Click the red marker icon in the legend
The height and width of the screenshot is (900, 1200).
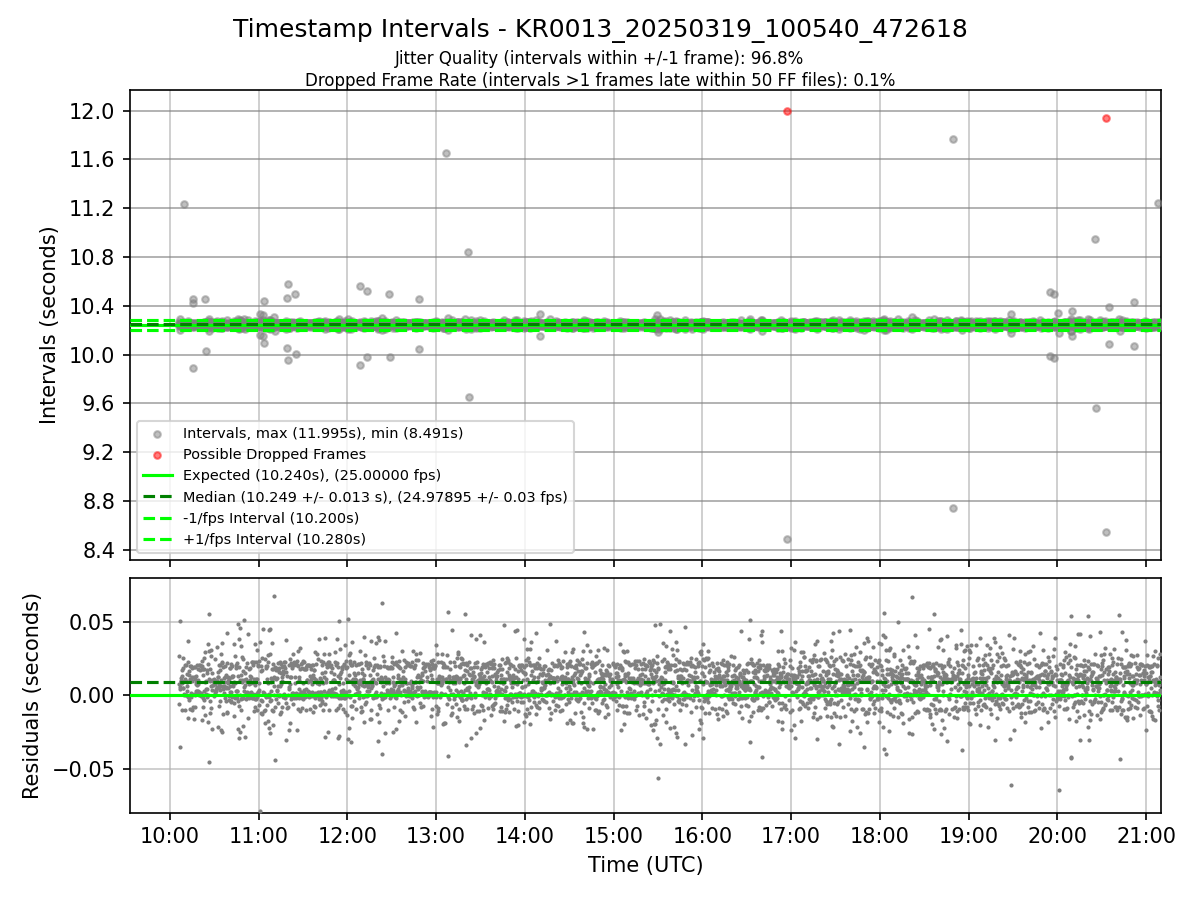tap(158, 454)
